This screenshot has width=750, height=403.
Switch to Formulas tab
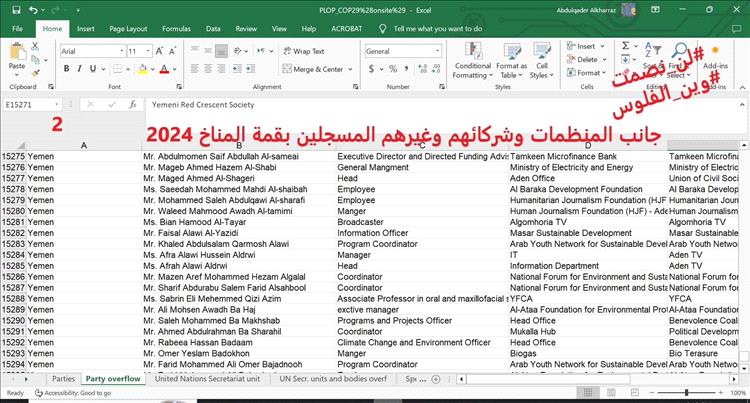[176, 29]
